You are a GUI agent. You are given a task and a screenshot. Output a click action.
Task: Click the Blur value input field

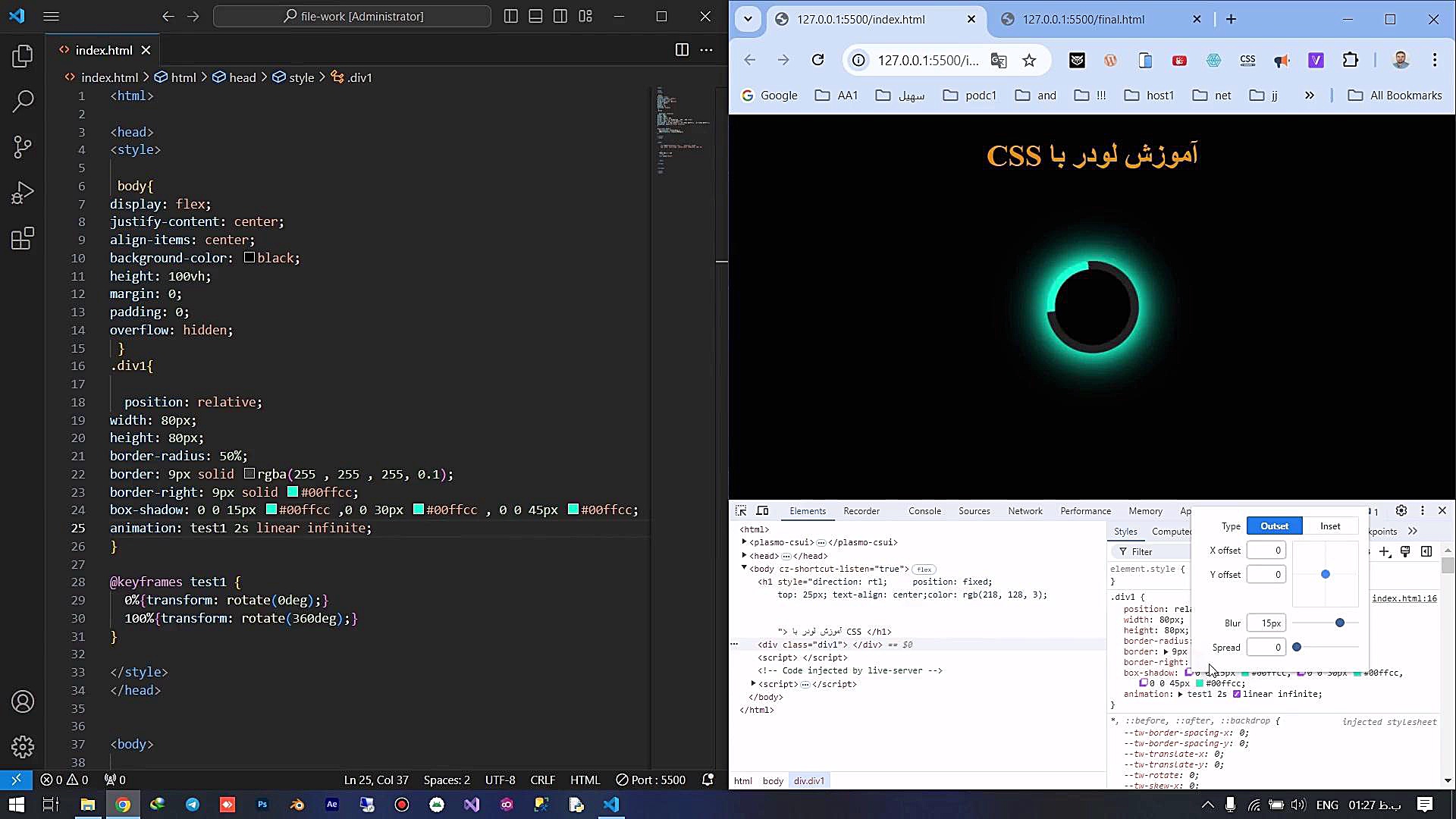click(x=1266, y=623)
